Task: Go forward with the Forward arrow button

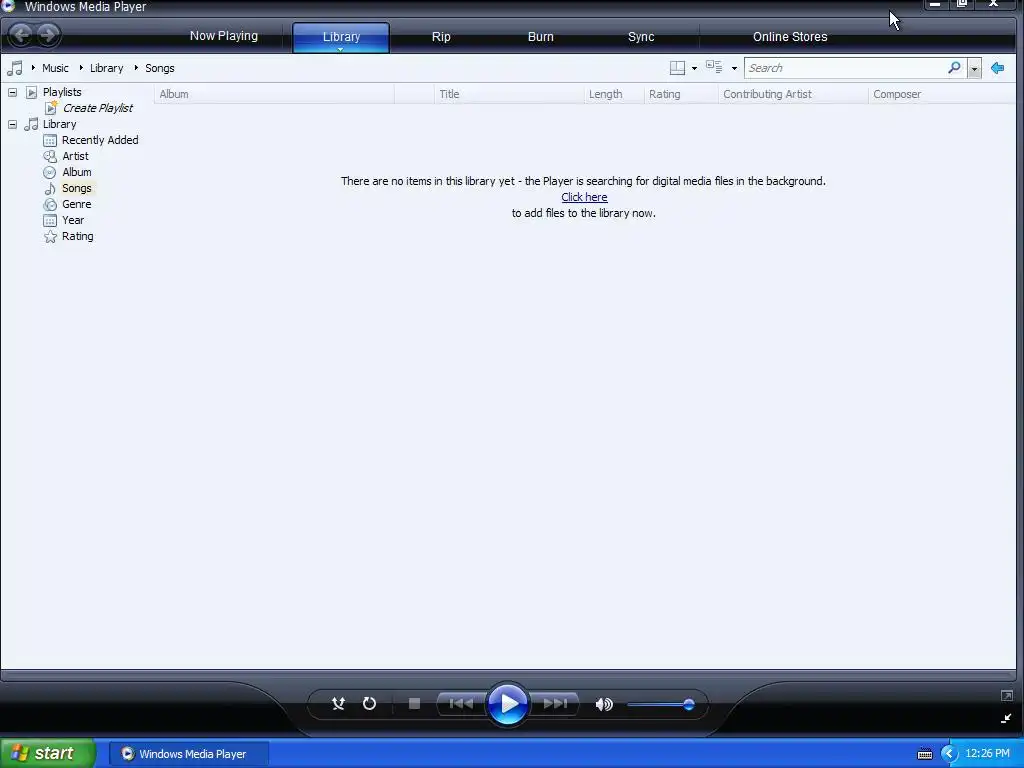Action: click(x=48, y=35)
